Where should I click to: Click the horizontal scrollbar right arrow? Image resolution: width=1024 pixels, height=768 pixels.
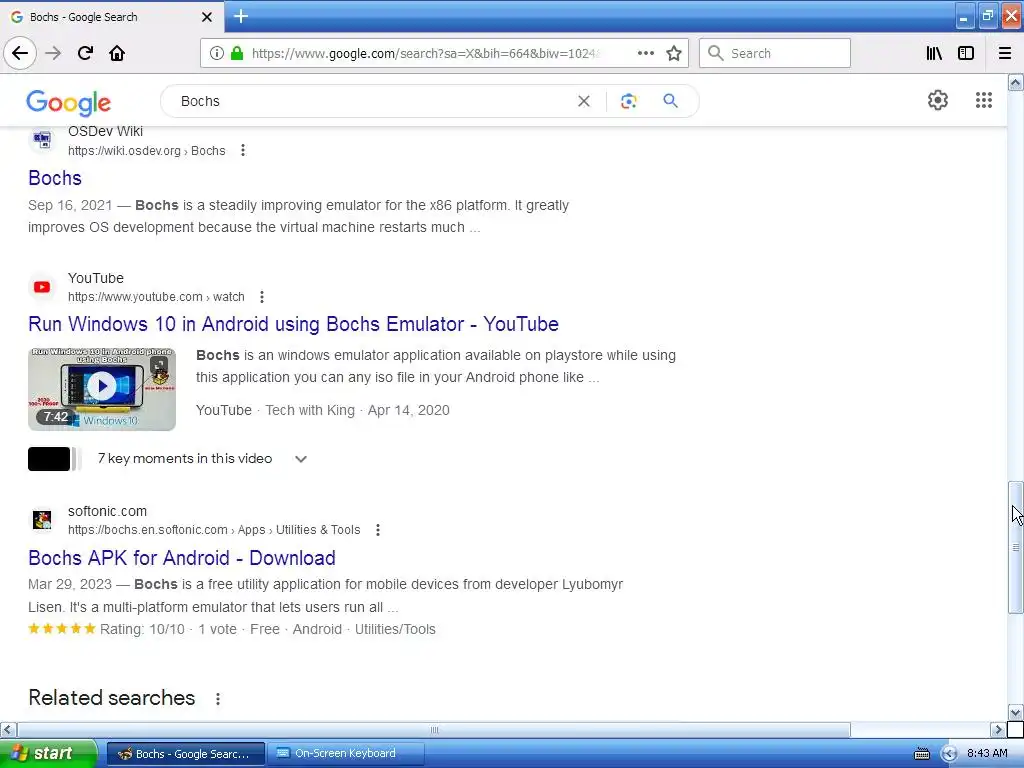998,729
